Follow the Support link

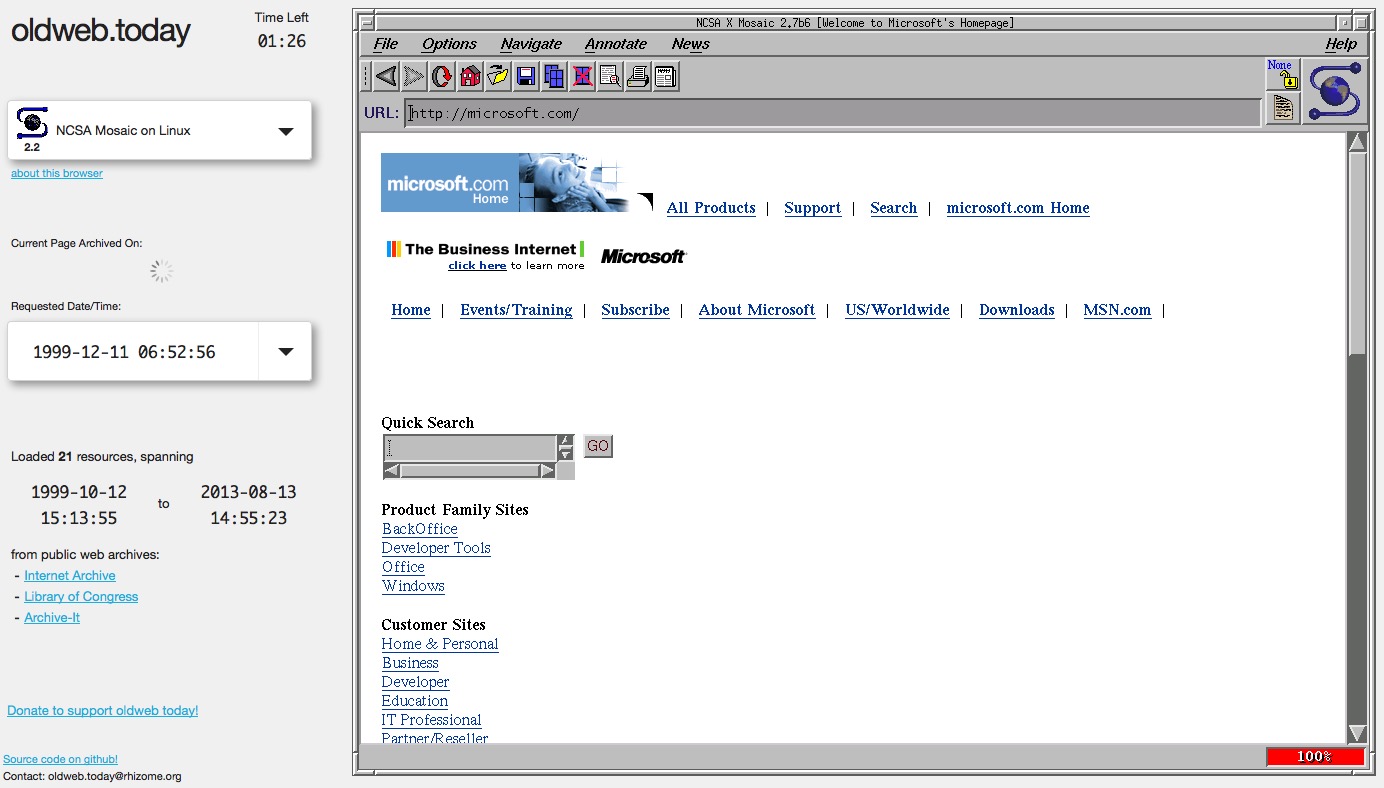coord(812,208)
